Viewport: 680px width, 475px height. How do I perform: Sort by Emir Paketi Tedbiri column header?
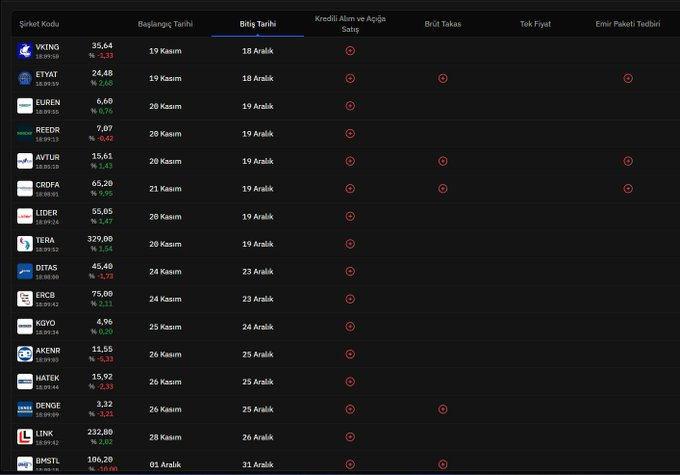tap(628, 24)
